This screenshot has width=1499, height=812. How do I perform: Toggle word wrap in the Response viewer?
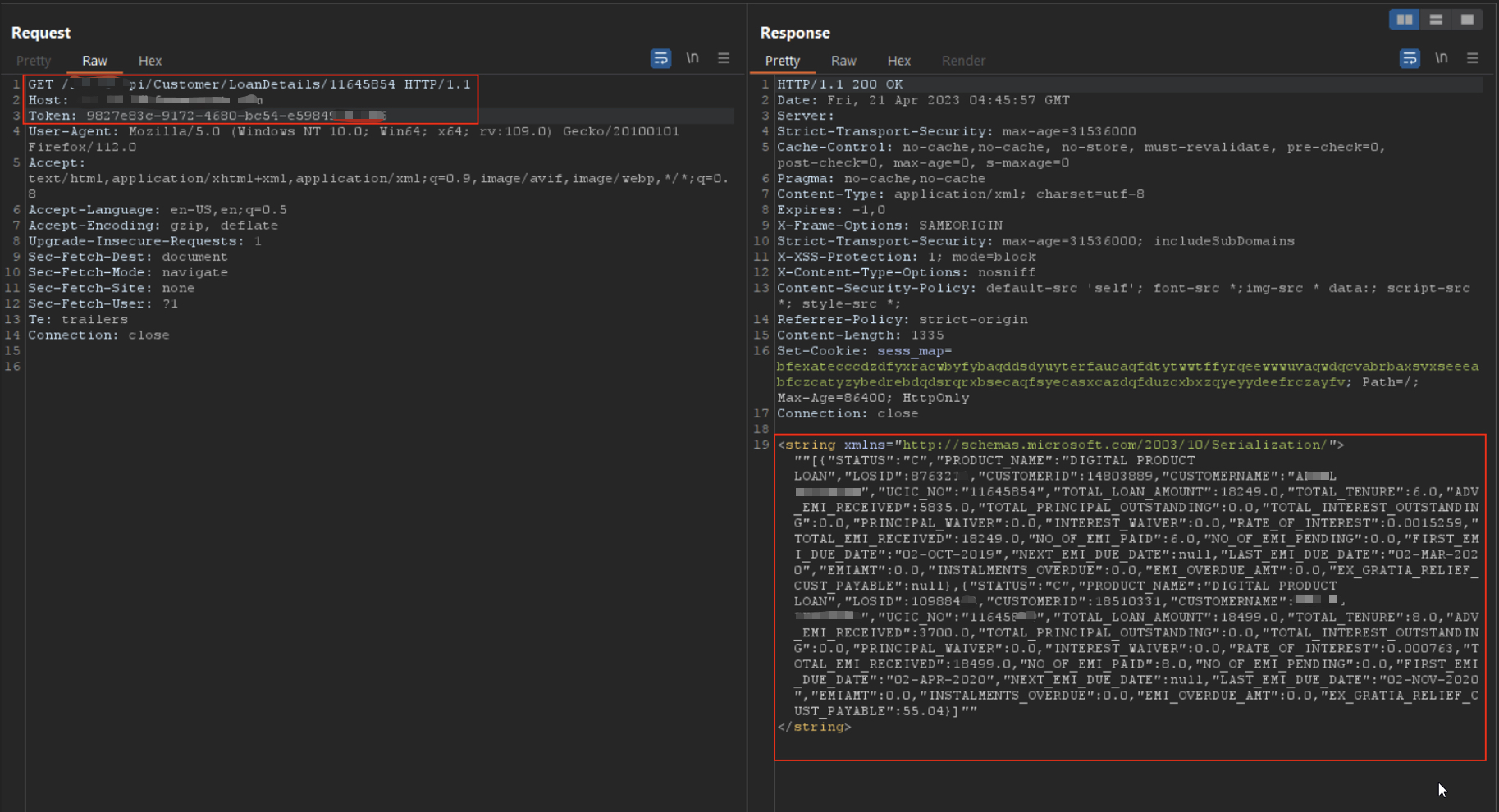coord(1410,58)
